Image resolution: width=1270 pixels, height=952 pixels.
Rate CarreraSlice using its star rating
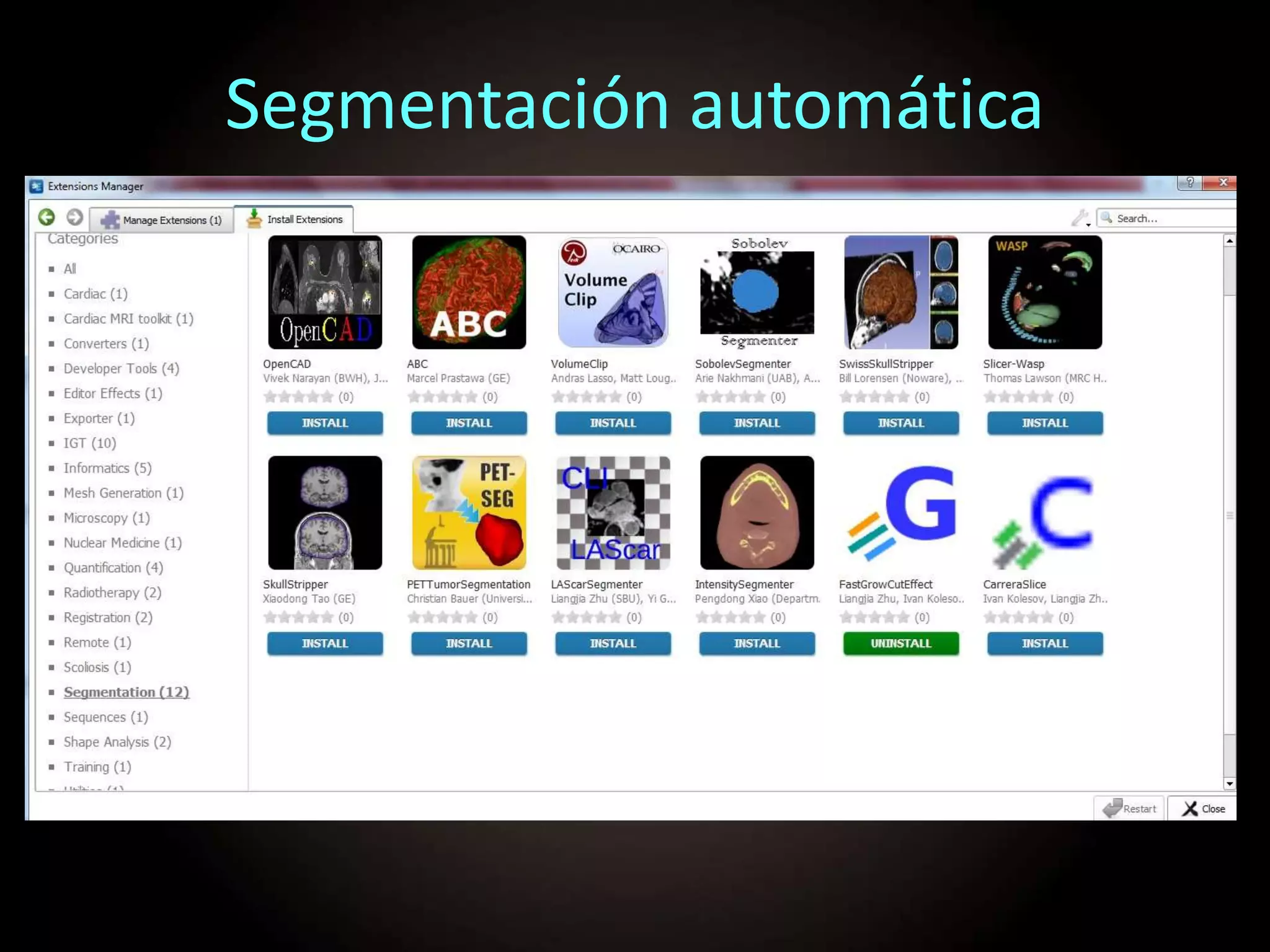(x=1018, y=617)
